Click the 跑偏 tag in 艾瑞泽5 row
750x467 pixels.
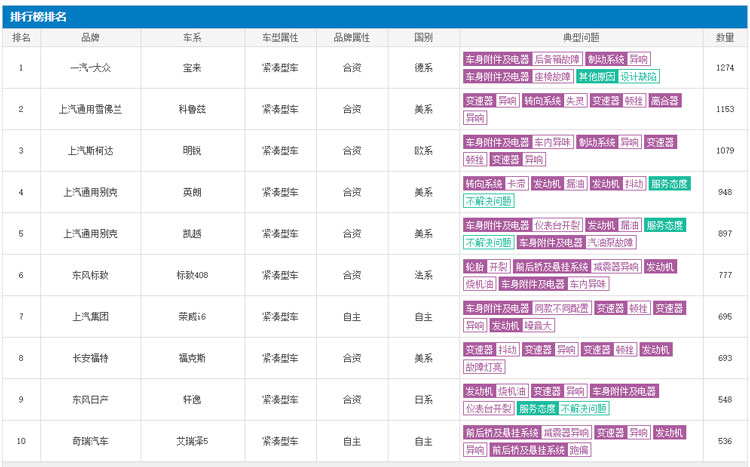pos(580,450)
